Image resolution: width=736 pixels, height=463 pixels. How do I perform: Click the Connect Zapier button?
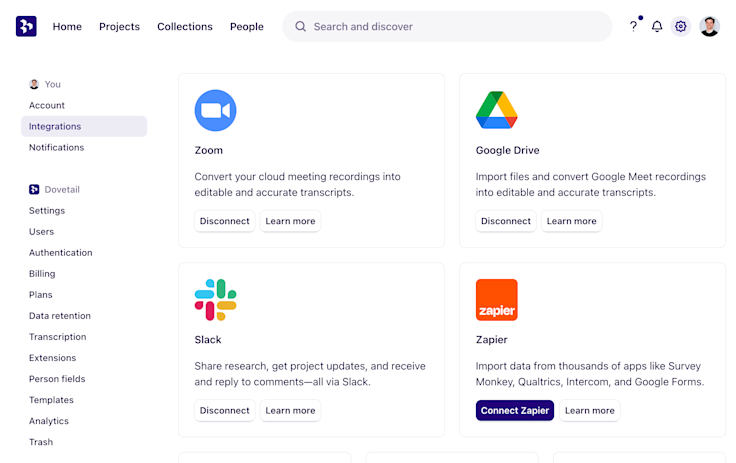(515, 410)
